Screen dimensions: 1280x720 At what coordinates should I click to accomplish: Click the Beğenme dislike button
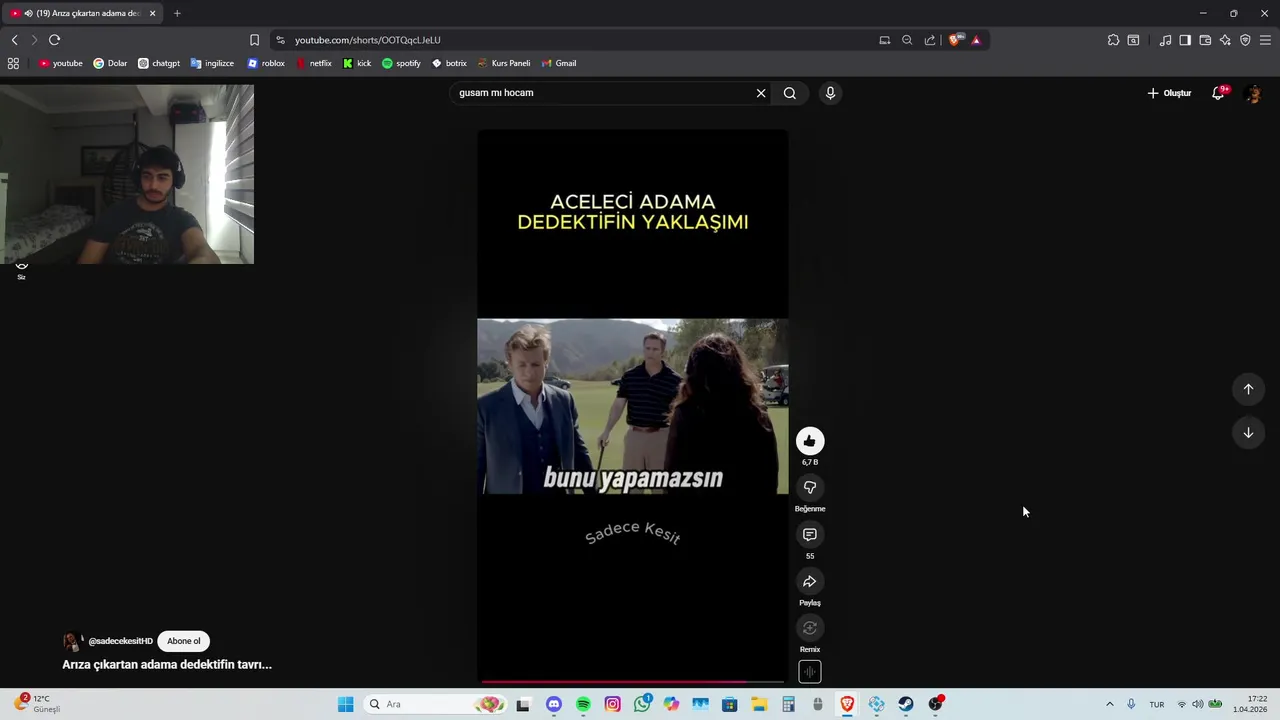810,487
